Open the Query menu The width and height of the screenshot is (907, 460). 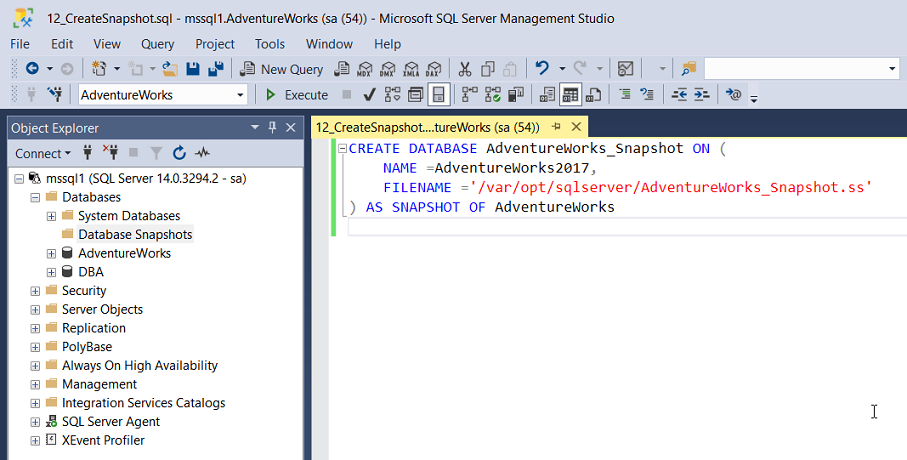pyautogui.click(x=157, y=44)
